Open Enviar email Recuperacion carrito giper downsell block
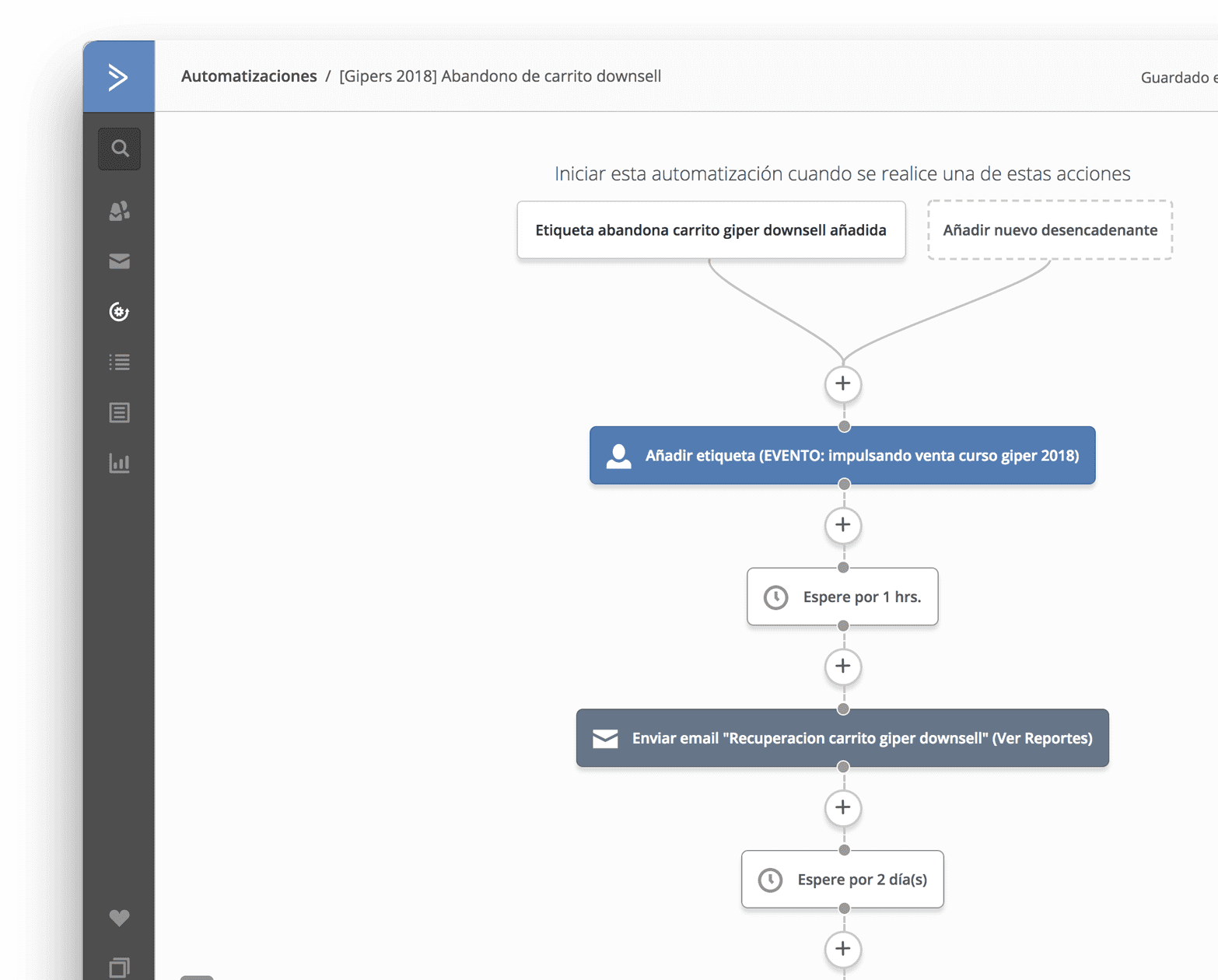This screenshot has width=1218, height=980. click(x=842, y=738)
